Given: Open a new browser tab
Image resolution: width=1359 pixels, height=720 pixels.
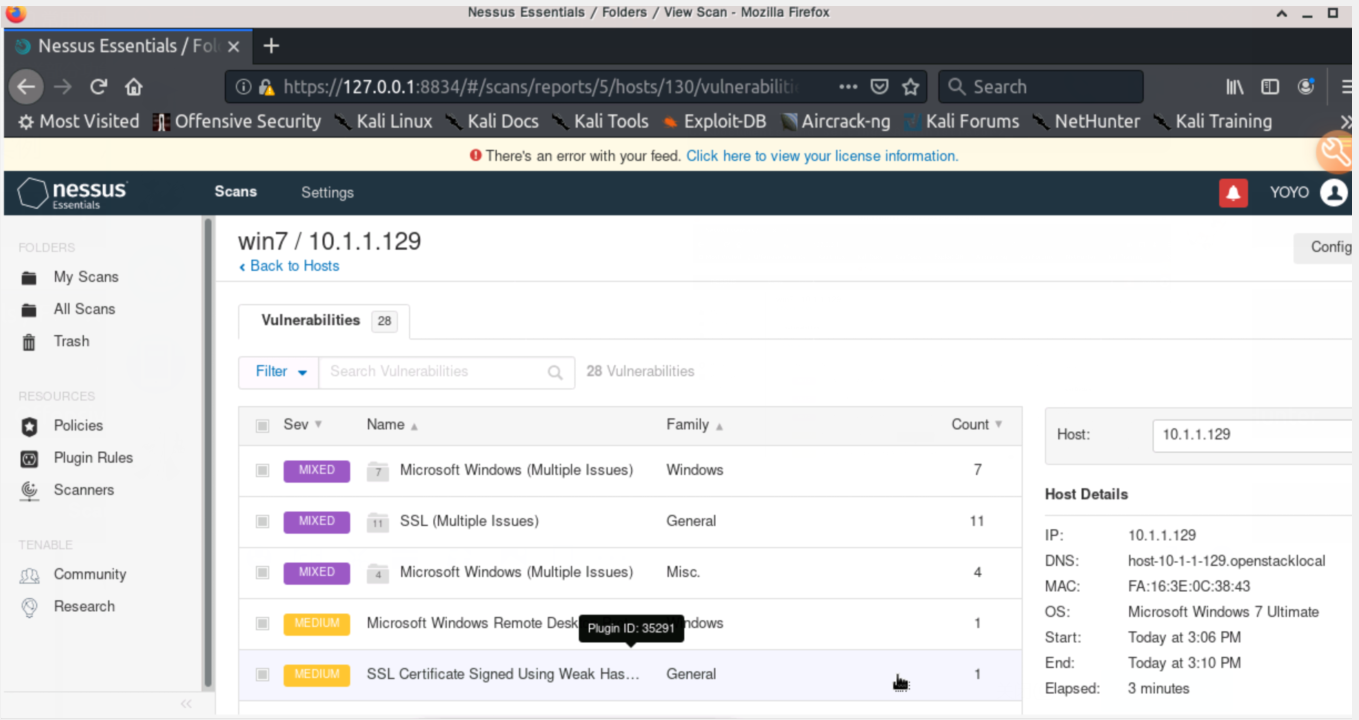Looking at the screenshot, I should [271, 46].
